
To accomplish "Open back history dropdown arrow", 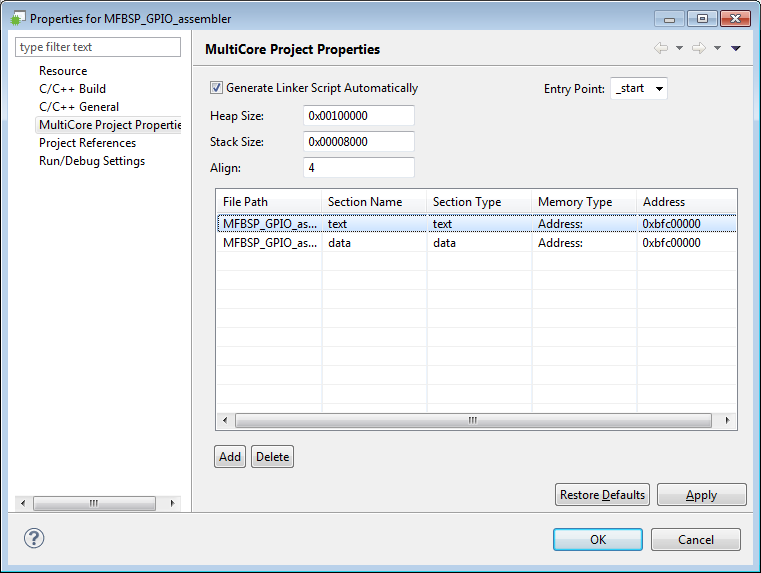I will 679,49.
